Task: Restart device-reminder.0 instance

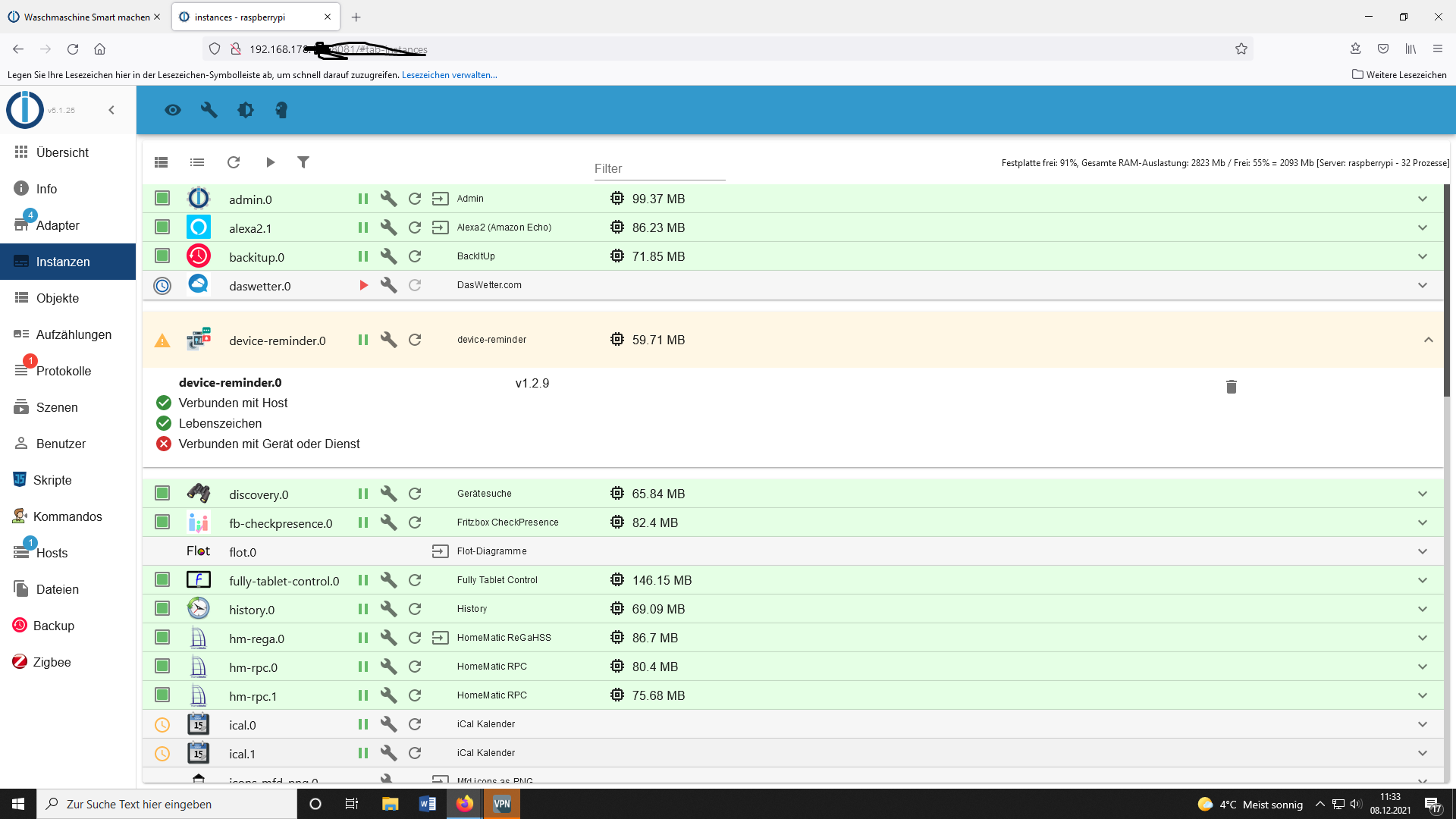Action: pos(415,340)
